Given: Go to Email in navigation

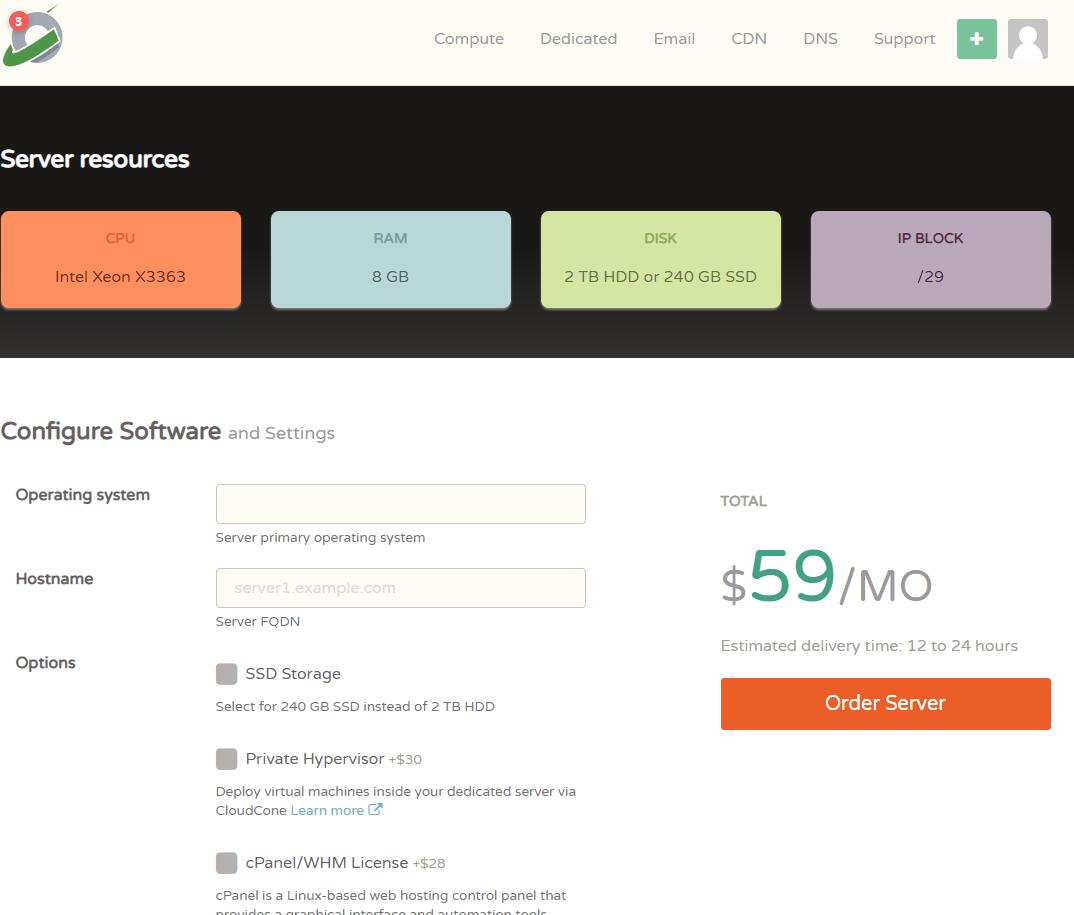Looking at the screenshot, I should pos(674,39).
